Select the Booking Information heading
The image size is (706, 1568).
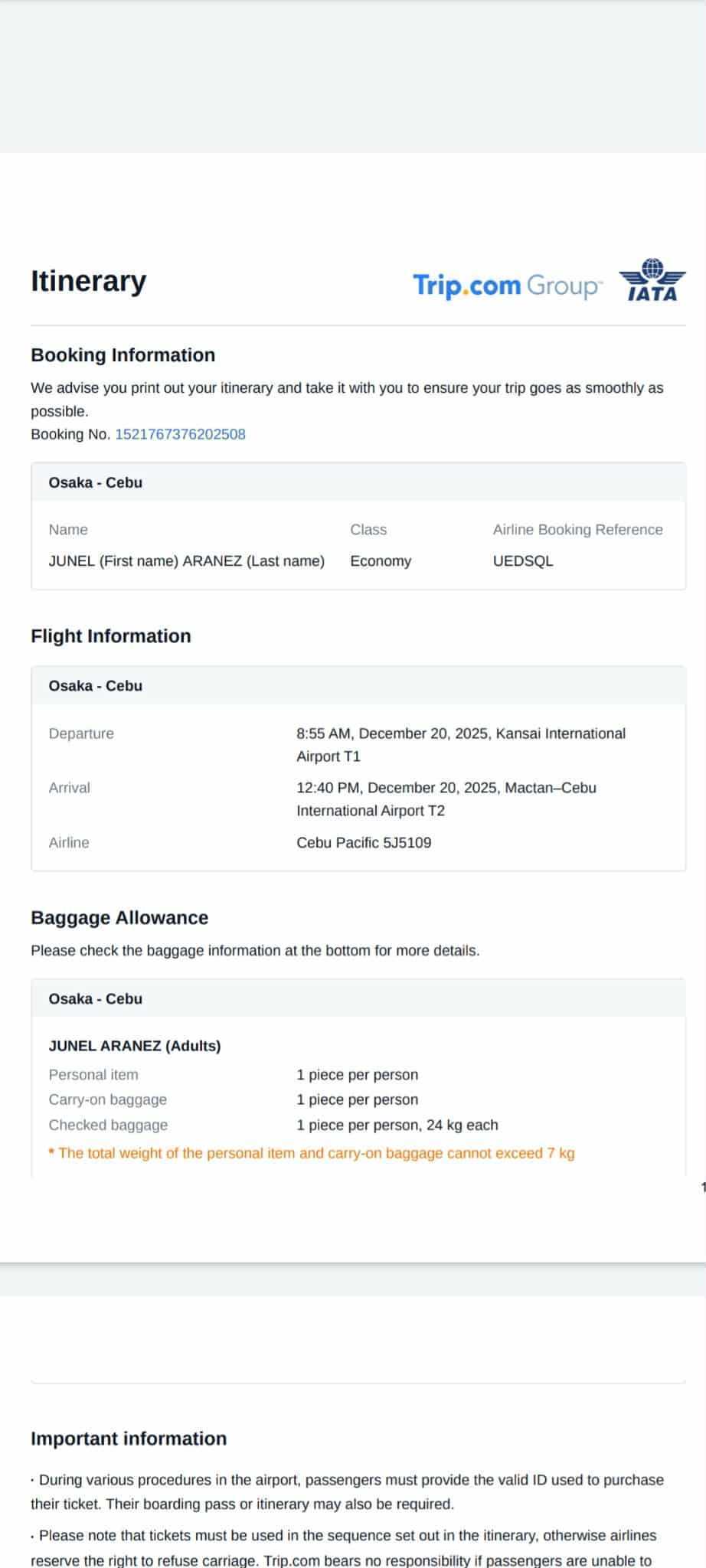click(123, 355)
